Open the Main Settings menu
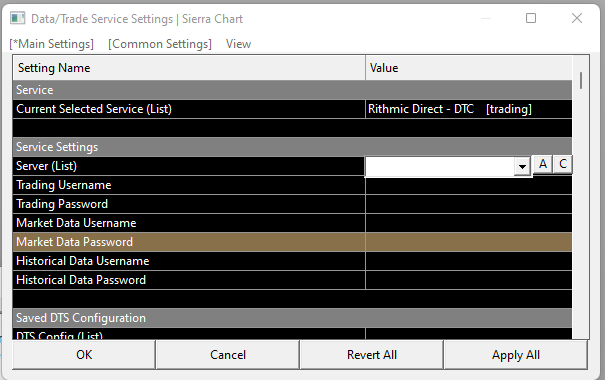The width and height of the screenshot is (605, 380). (51, 44)
